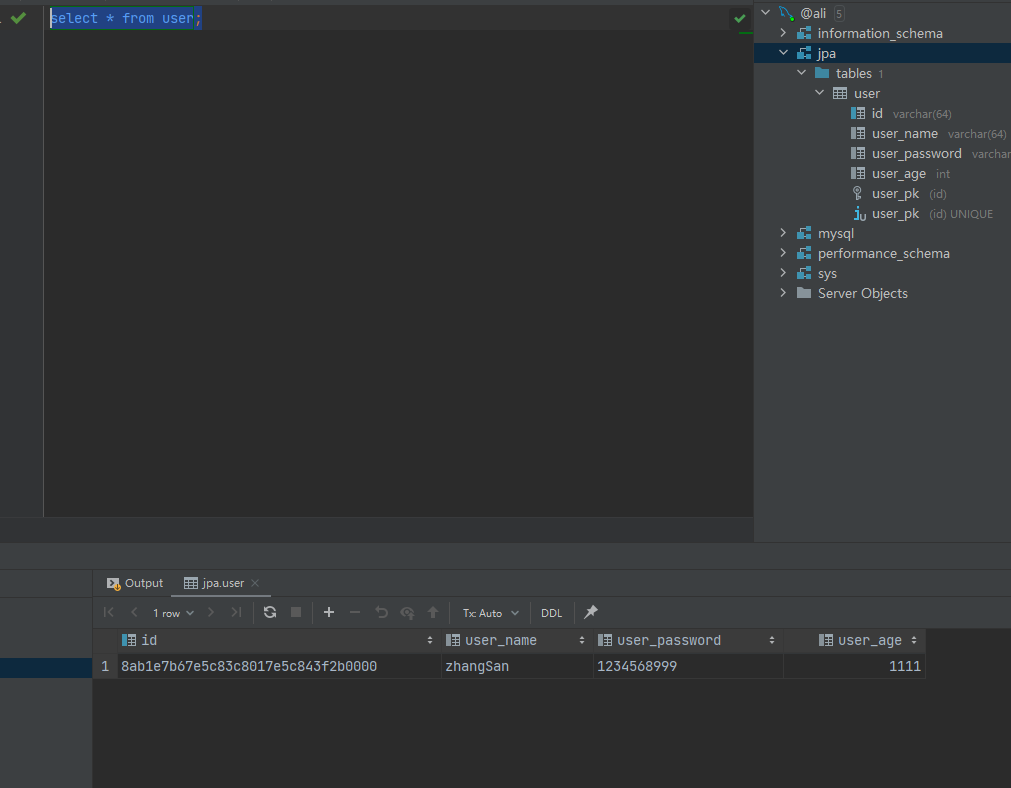Select the performance_schema label
The height and width of the screenshot is (788, 1011).
tap(883, 253)
